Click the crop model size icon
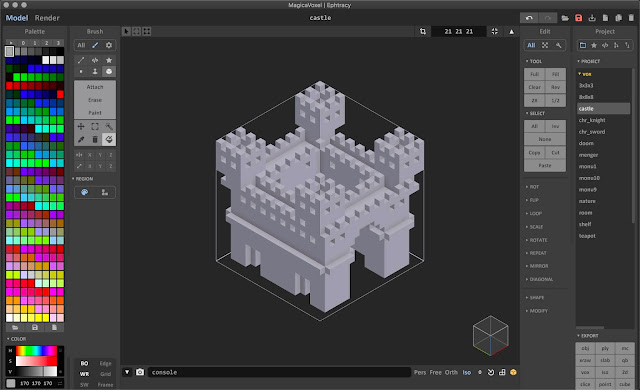Image resolution: width=640 pixels, height=390 pixels. [x=423, y=31]
